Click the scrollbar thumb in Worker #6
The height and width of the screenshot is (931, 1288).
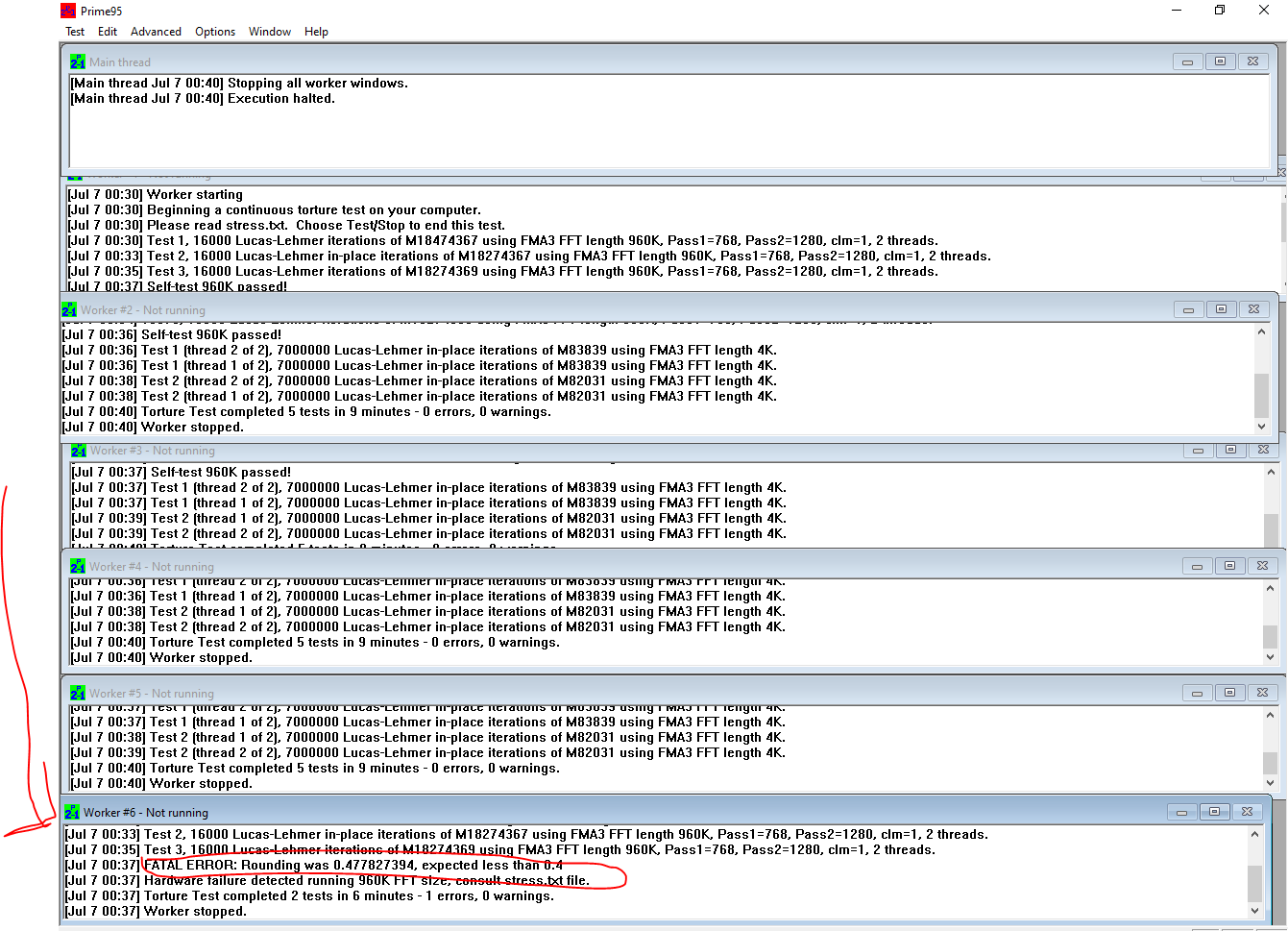[x=1254, y=884]
